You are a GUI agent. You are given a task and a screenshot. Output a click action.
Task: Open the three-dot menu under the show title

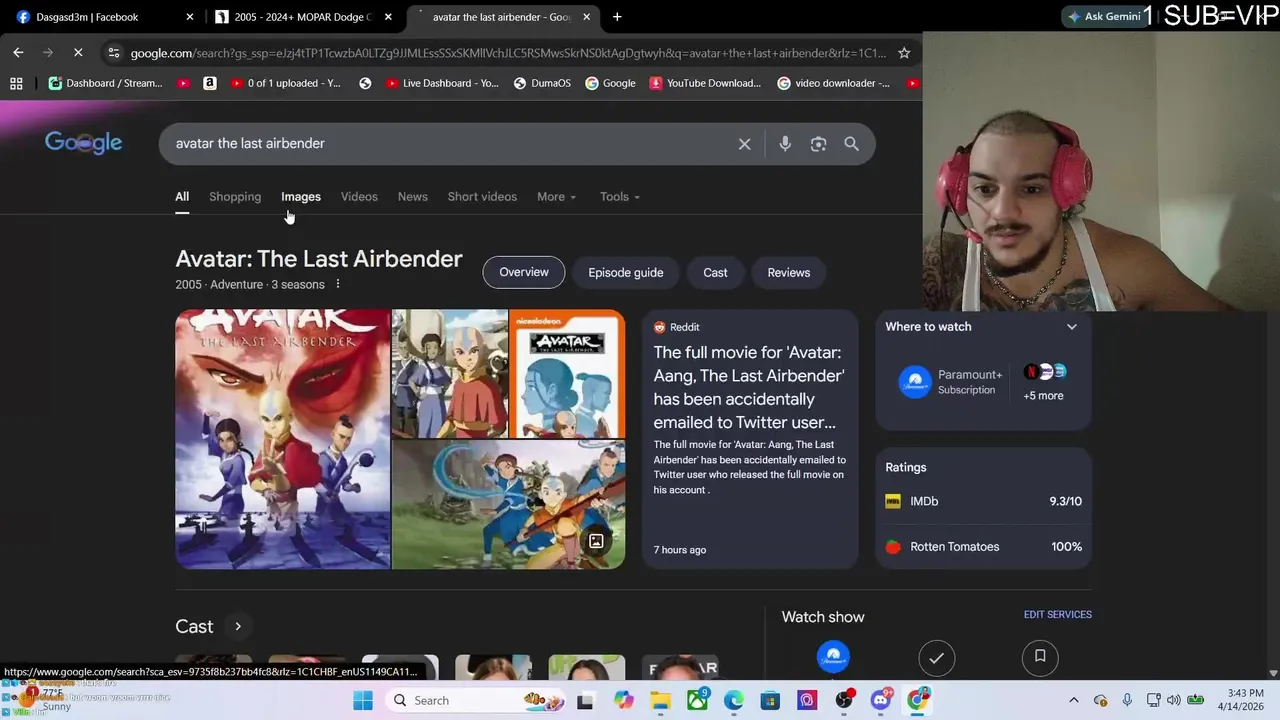click(338, 284)
